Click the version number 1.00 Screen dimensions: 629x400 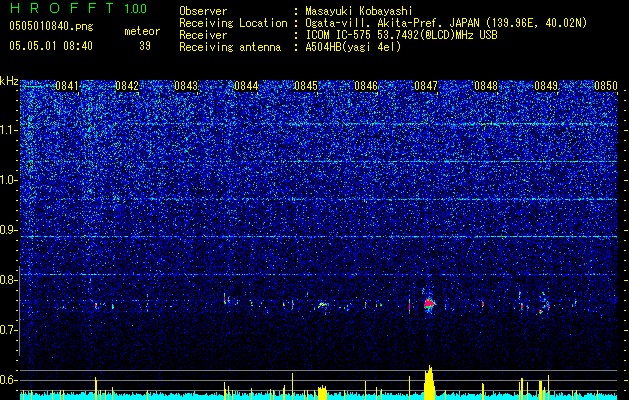click(x=136, y=9)
